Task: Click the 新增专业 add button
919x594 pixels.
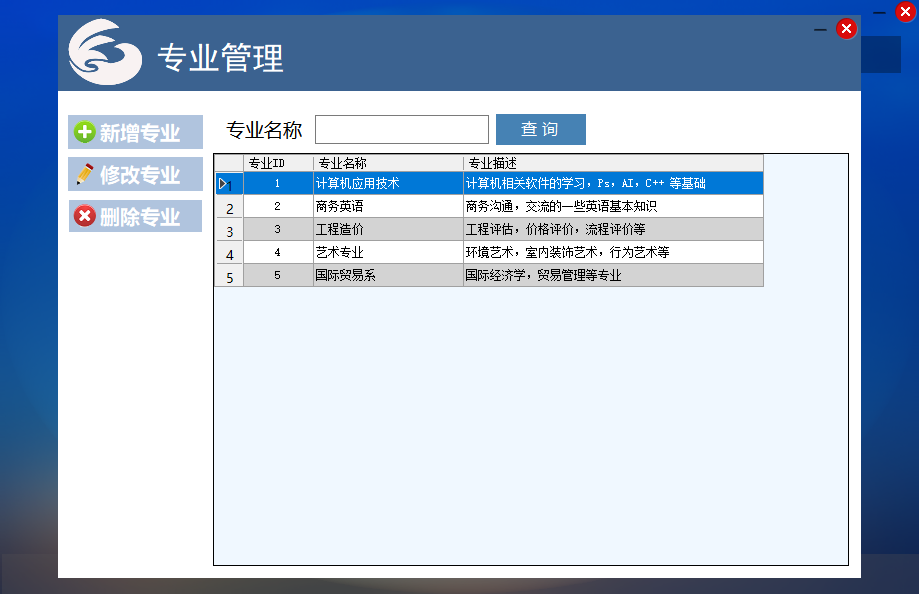Action: point(135,132)
